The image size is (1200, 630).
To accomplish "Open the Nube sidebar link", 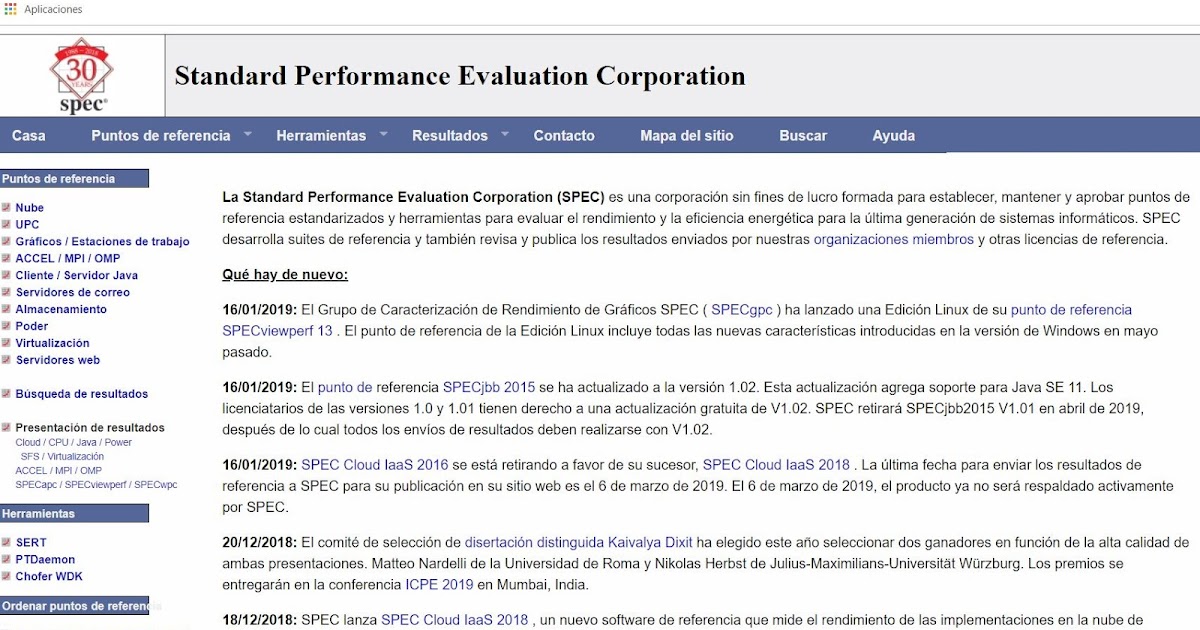I will (30, 208).
